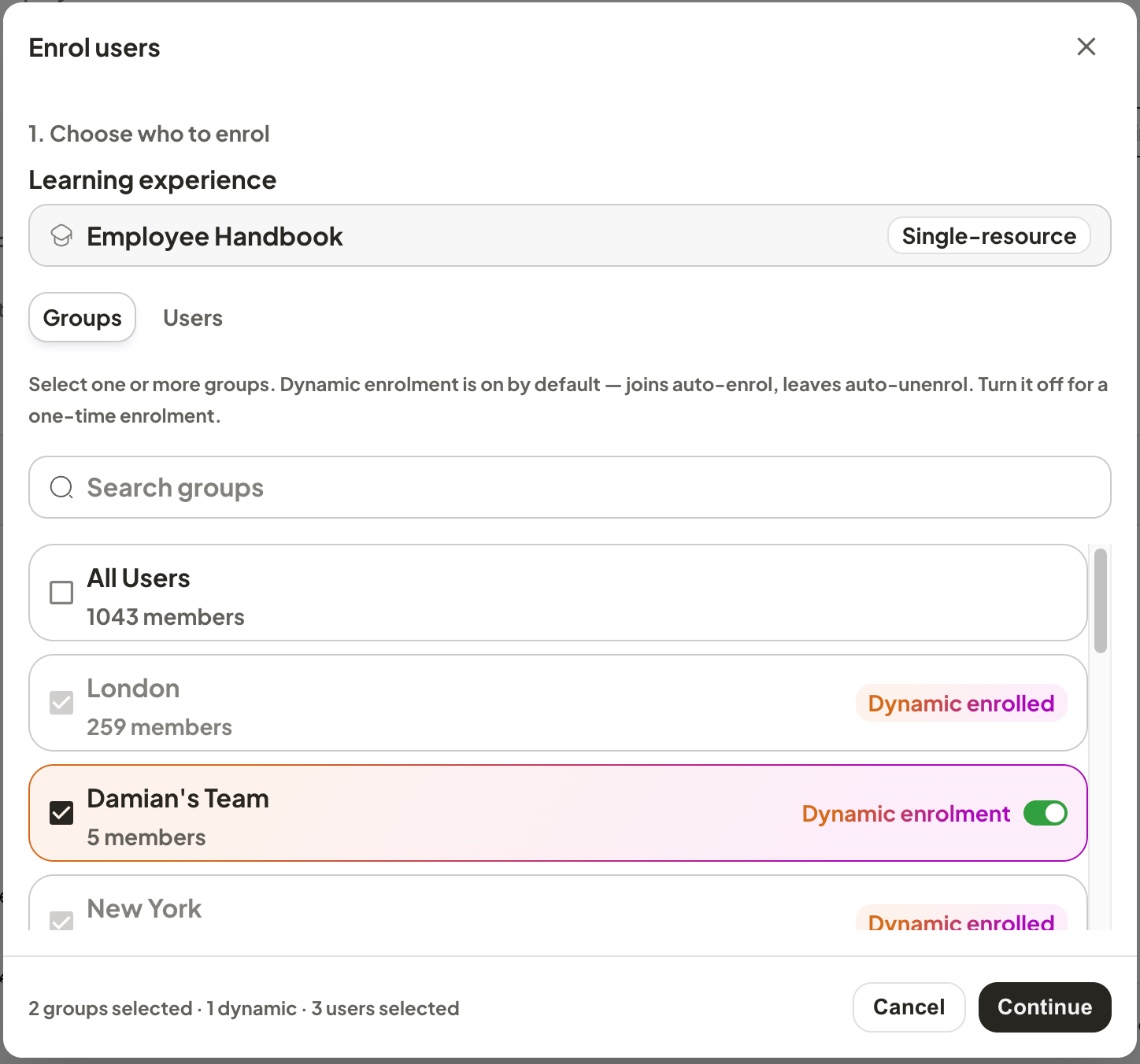Viewport: 1140px width, 1064px height.
Task: Close the Enrol users dialog
Action: point(1086,47)
